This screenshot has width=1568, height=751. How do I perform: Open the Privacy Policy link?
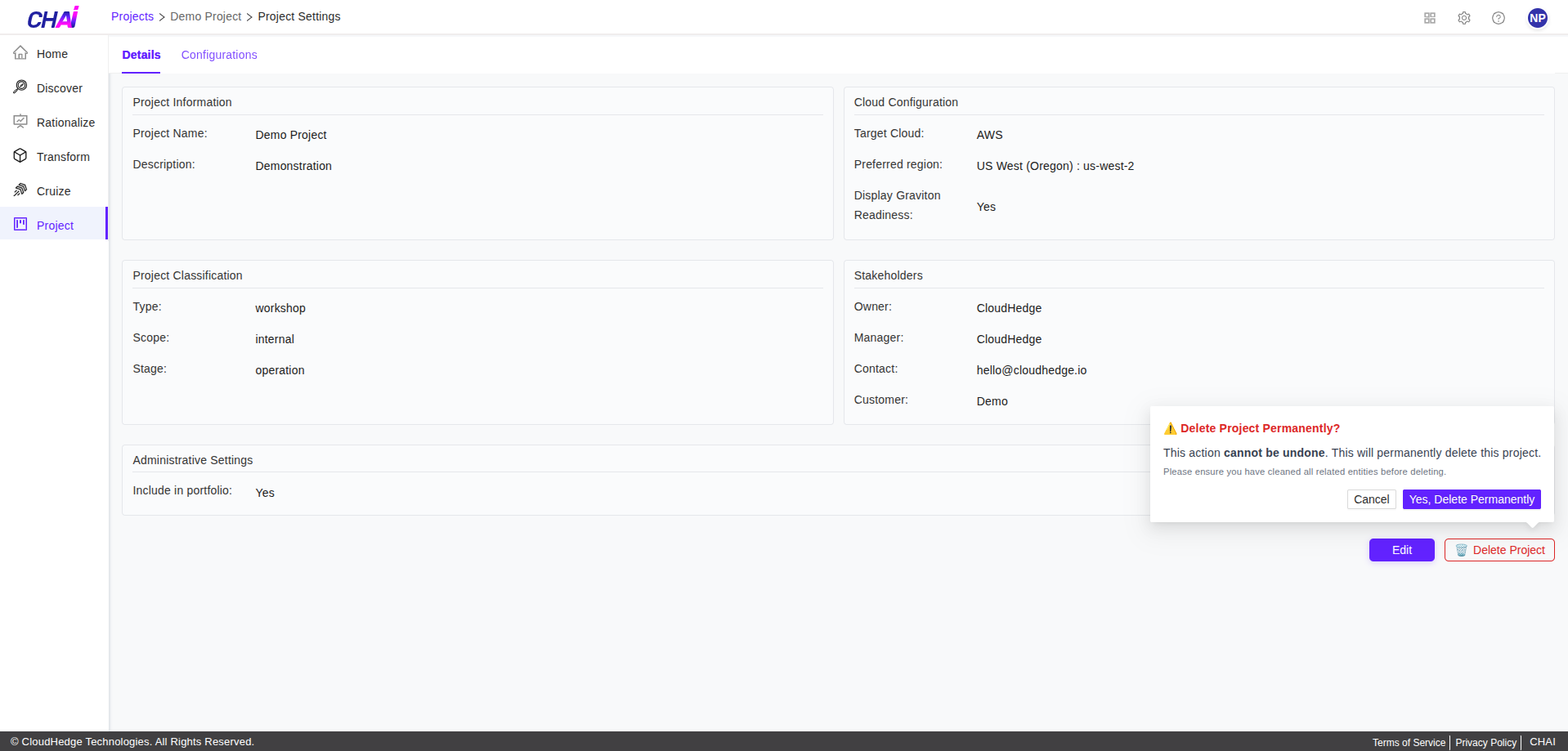pyautogui.click(x=1485, y=742)
